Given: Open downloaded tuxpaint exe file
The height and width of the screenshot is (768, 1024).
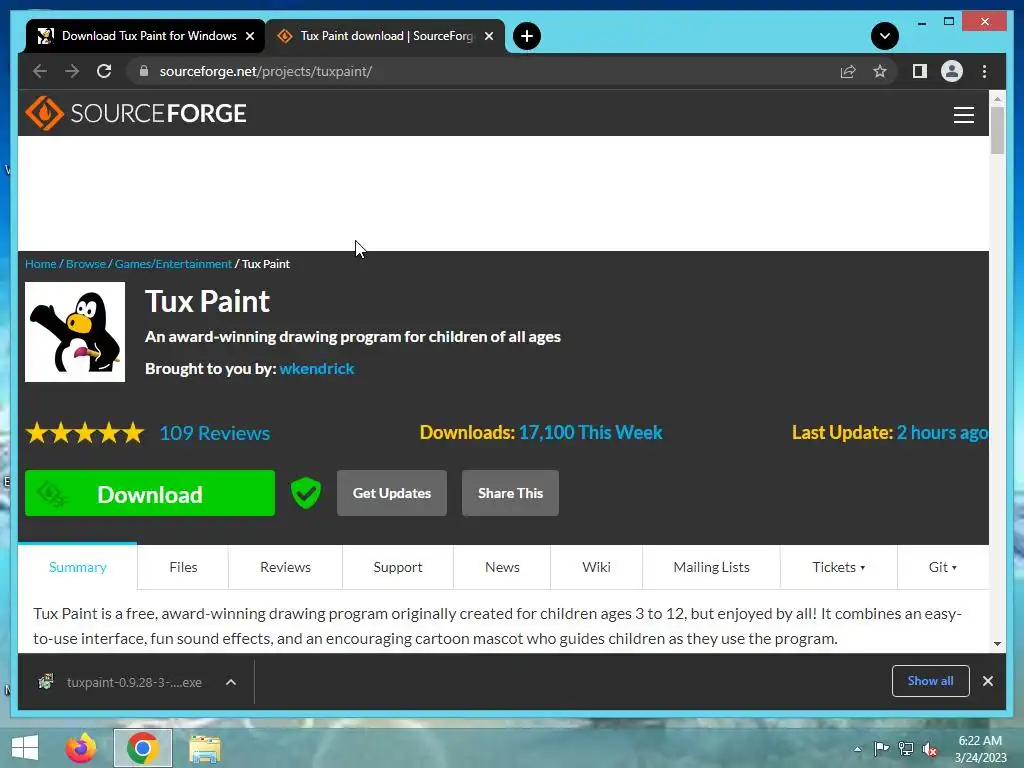Looking at the screenshot, I should (x=124, y=682).
